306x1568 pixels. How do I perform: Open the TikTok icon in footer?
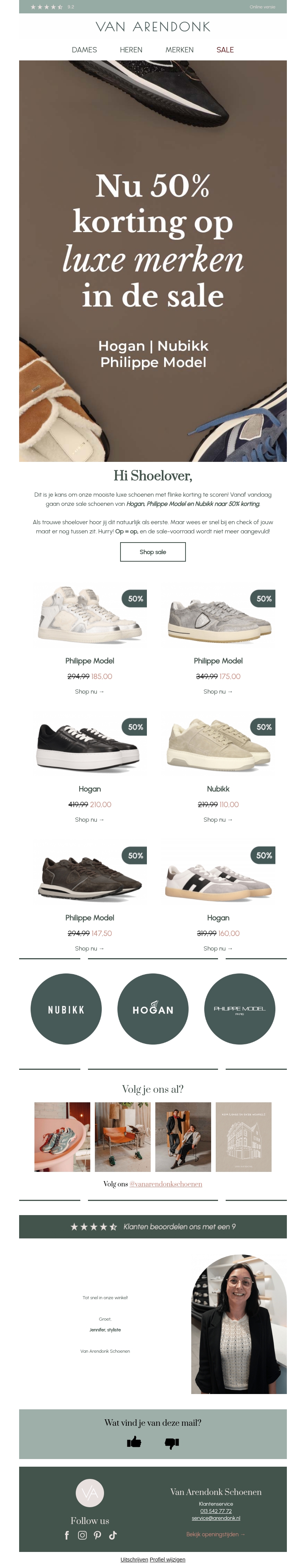(112, 1535)
